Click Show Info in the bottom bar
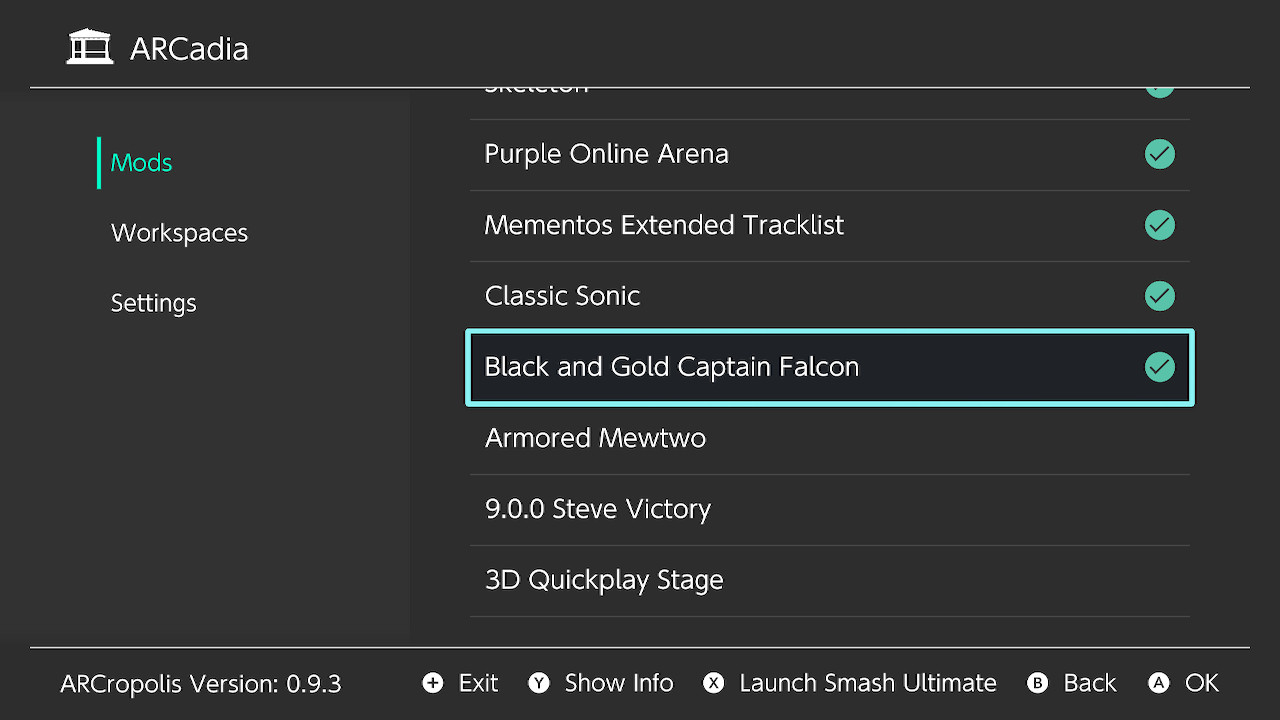 point(619,683)
